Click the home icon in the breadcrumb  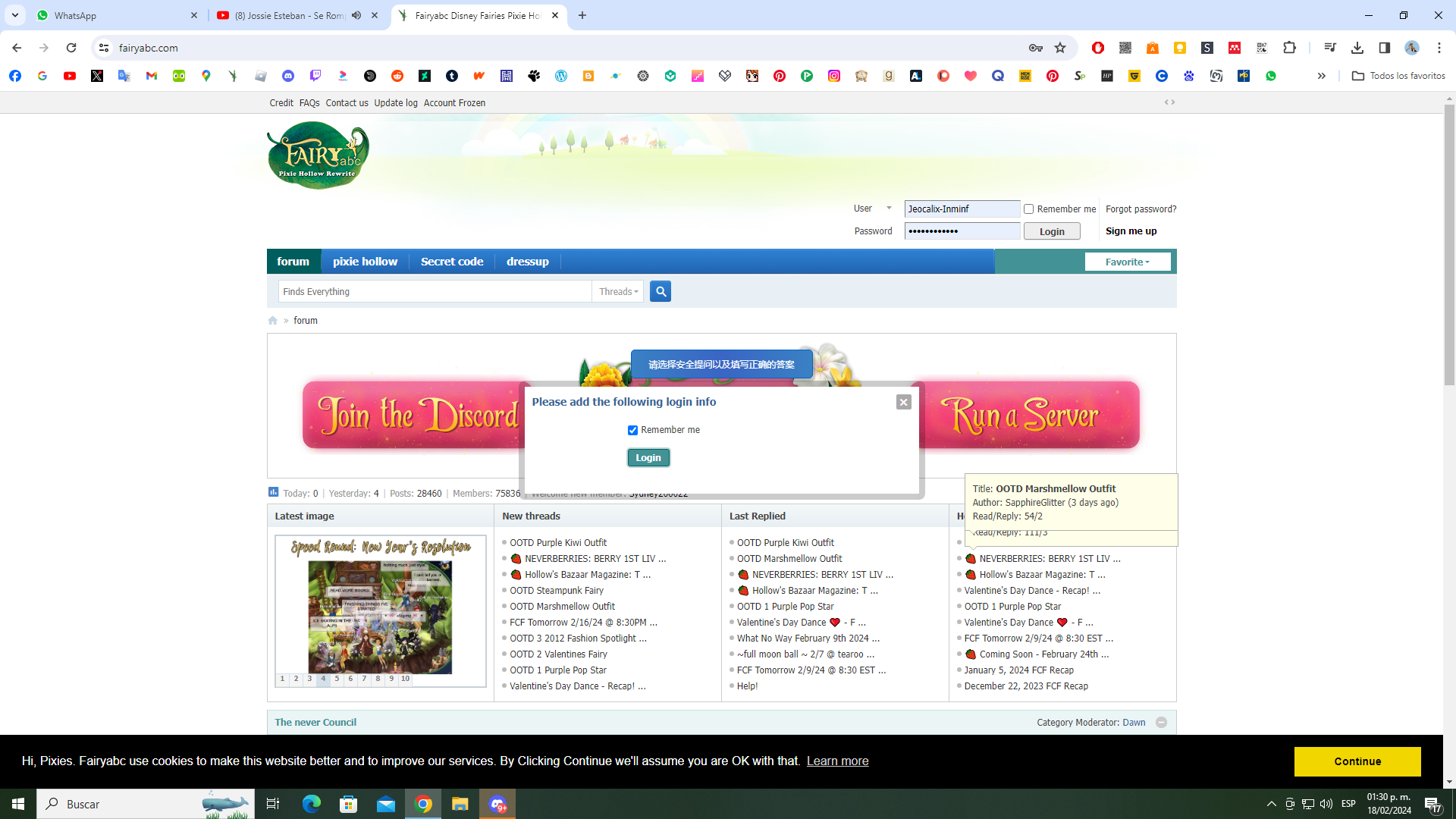pyautogui.click(x=273, y=321)
